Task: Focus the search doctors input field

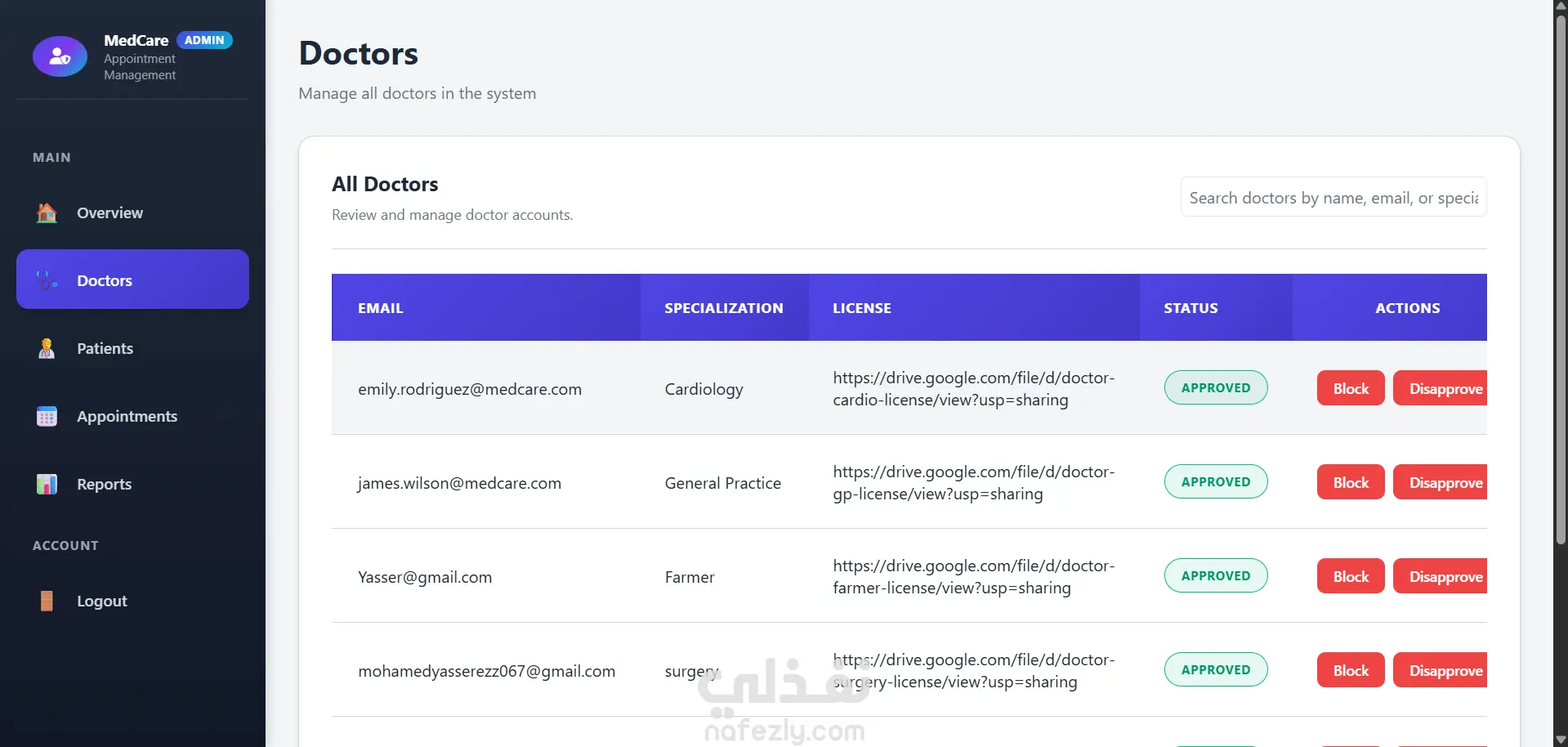Action: 1333,198
